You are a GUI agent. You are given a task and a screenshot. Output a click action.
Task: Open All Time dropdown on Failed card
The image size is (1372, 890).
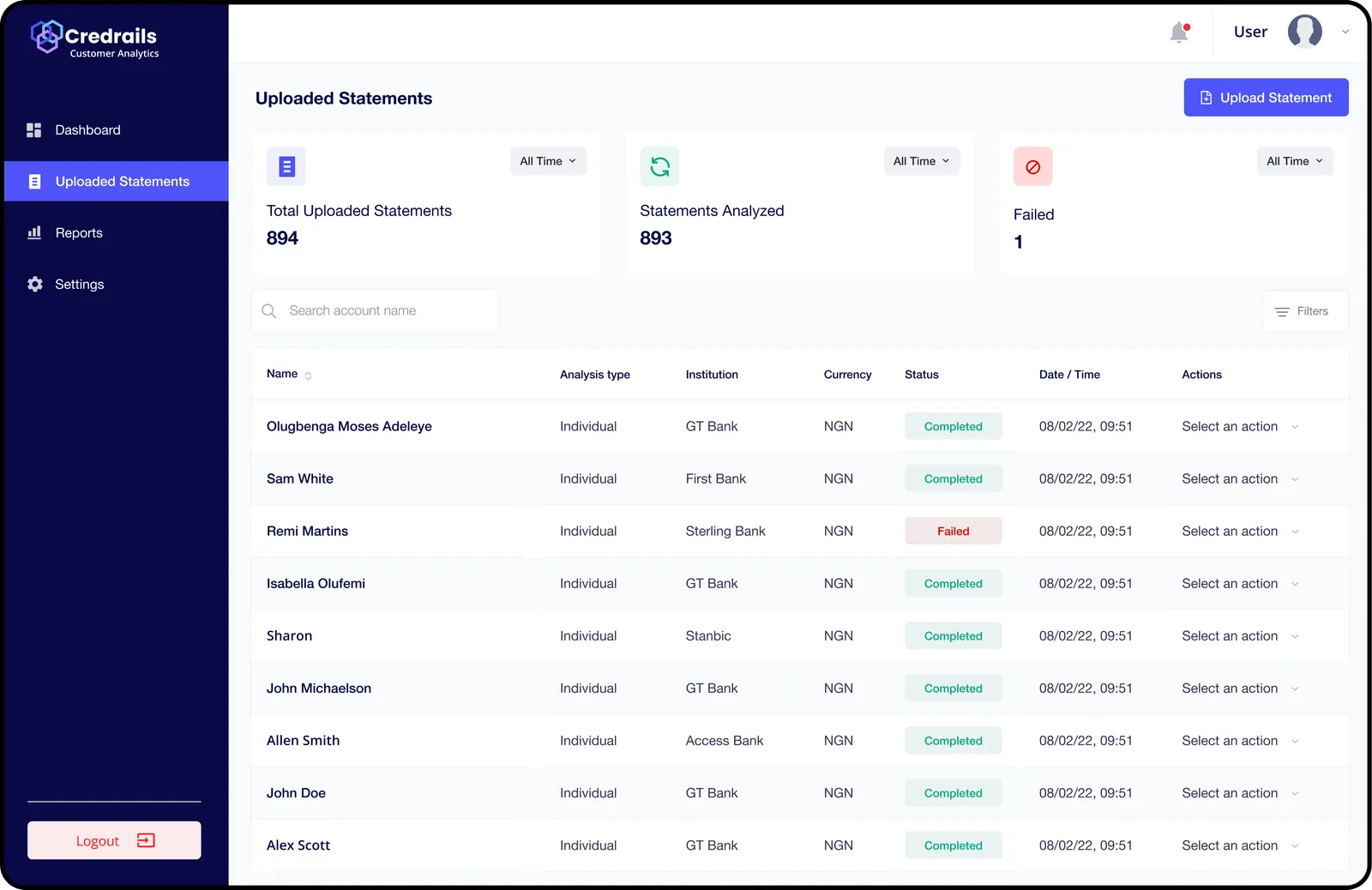click(x=1295, y=161)
